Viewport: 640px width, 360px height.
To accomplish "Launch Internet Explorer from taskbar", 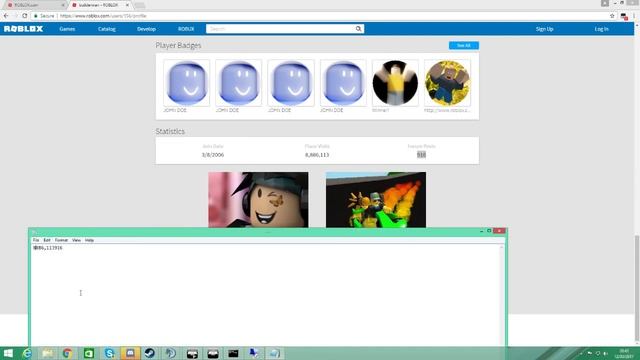I will (x=27, y=353).
